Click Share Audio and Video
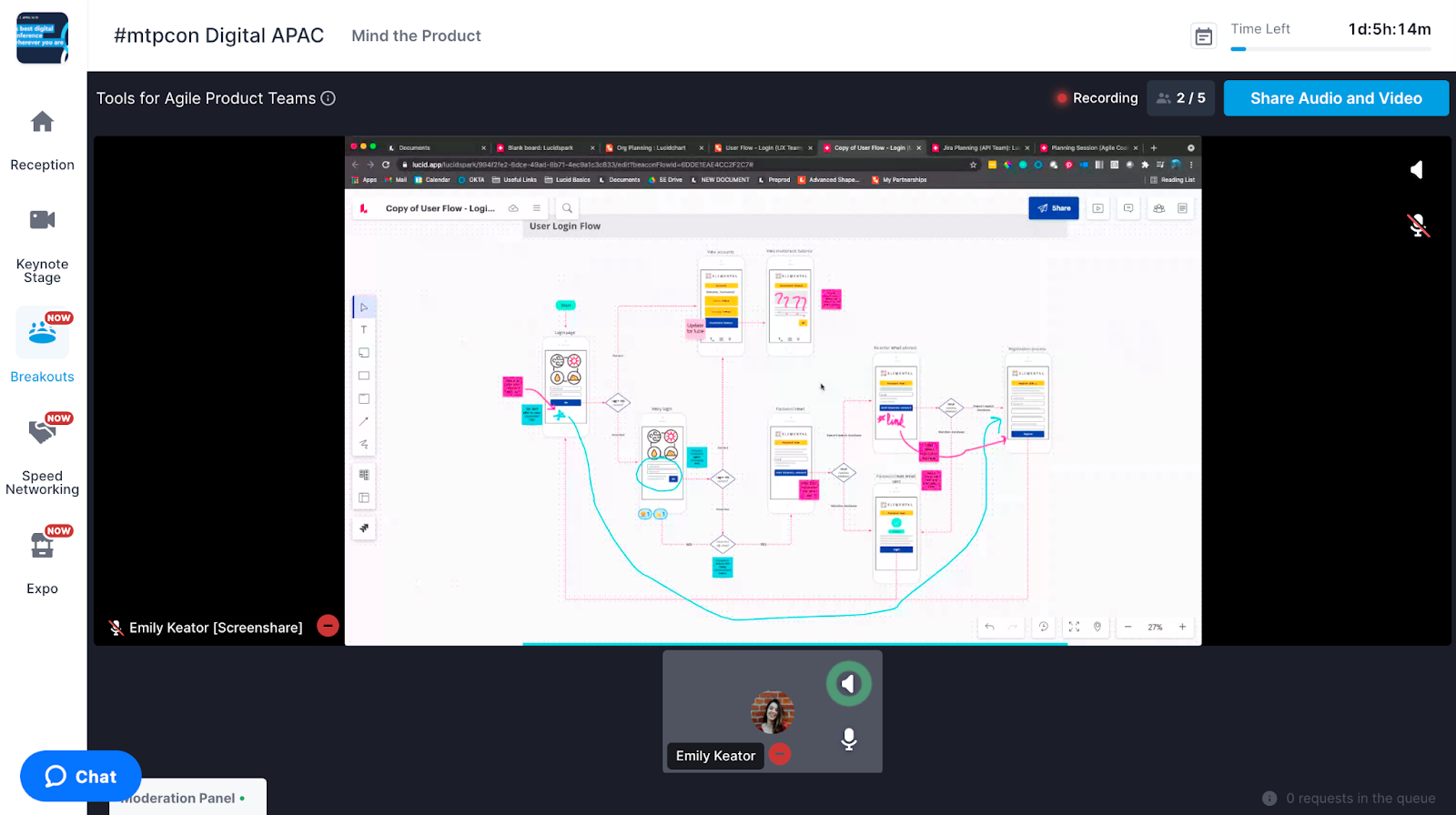Screen dimensions: 1456x815 1335,98
